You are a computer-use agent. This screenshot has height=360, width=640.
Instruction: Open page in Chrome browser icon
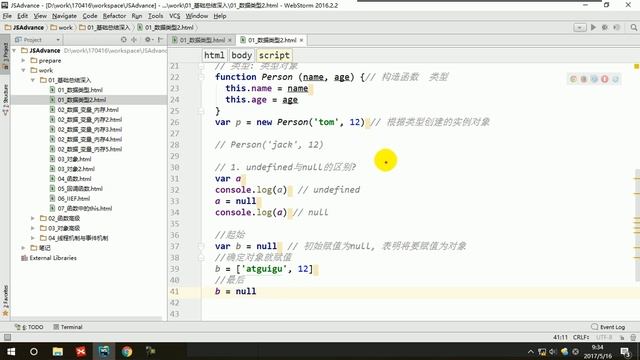[x=573, y=79]
